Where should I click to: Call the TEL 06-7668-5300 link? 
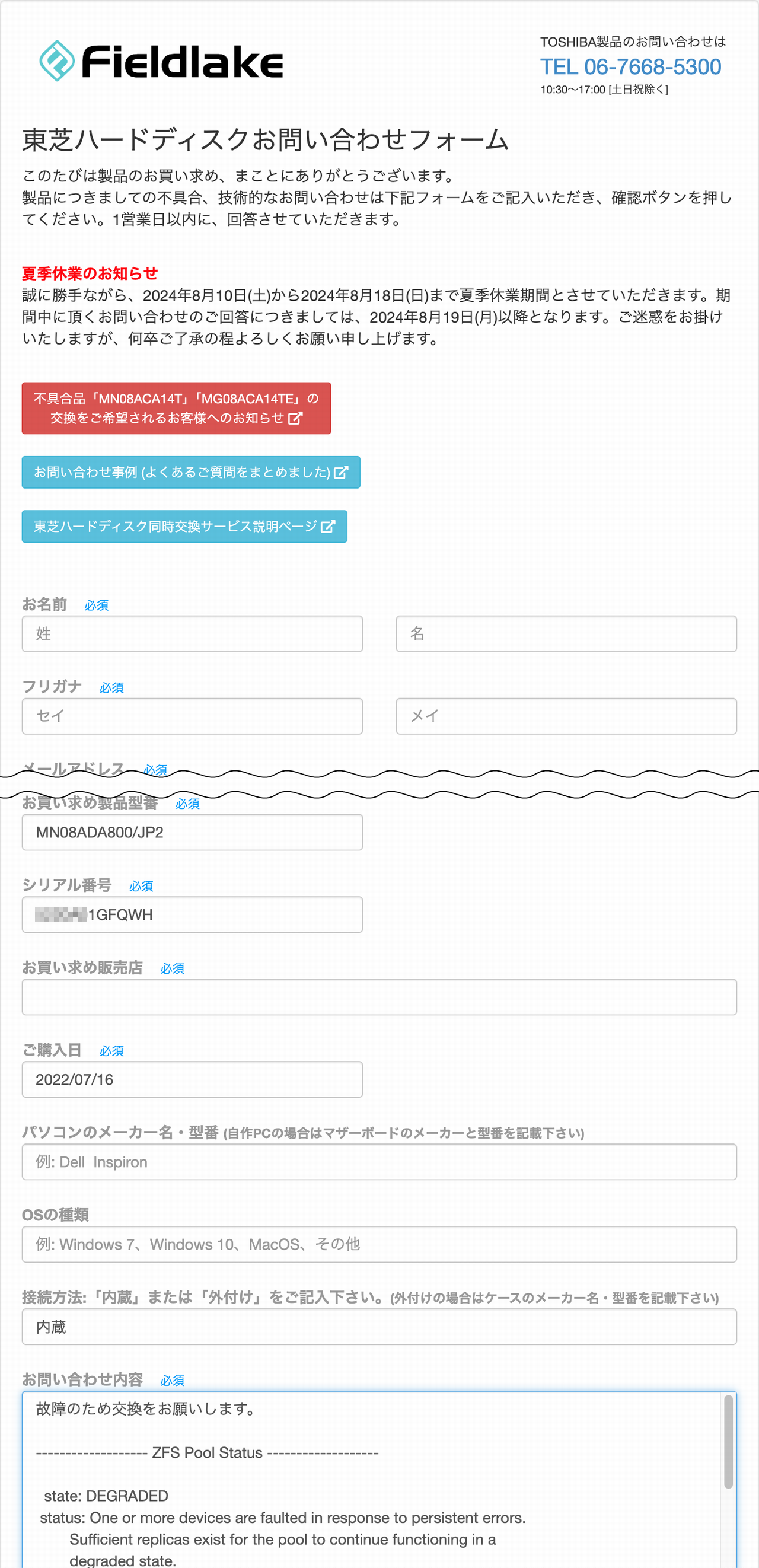pos(630,67)
